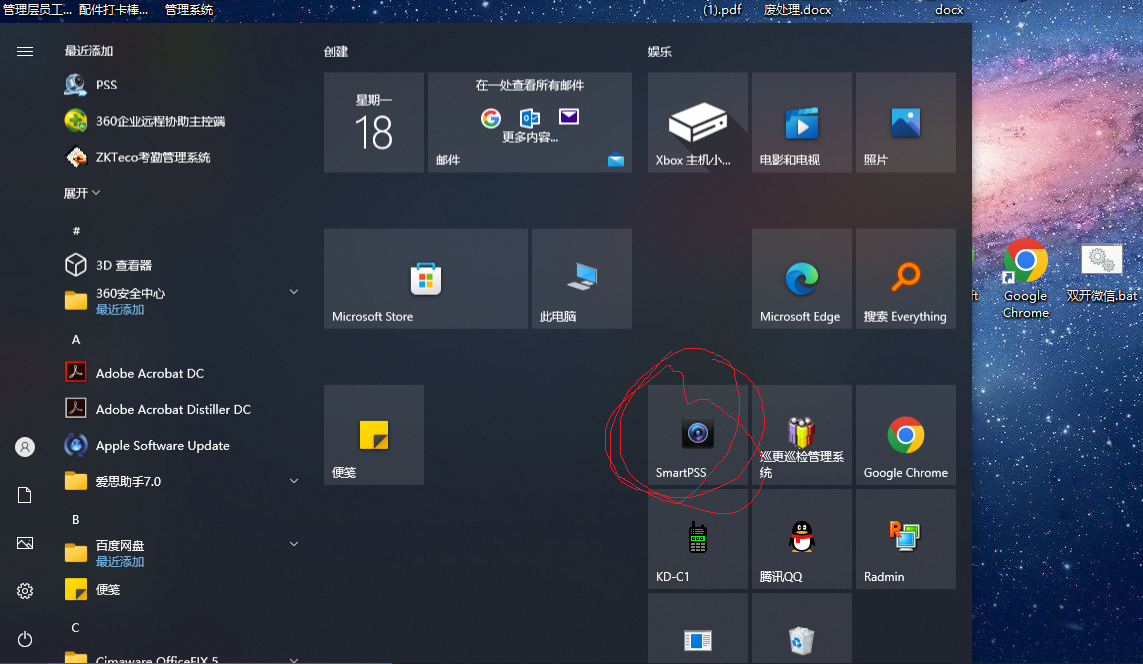Launch the 腾讯QQ tile

coord(802,539)
